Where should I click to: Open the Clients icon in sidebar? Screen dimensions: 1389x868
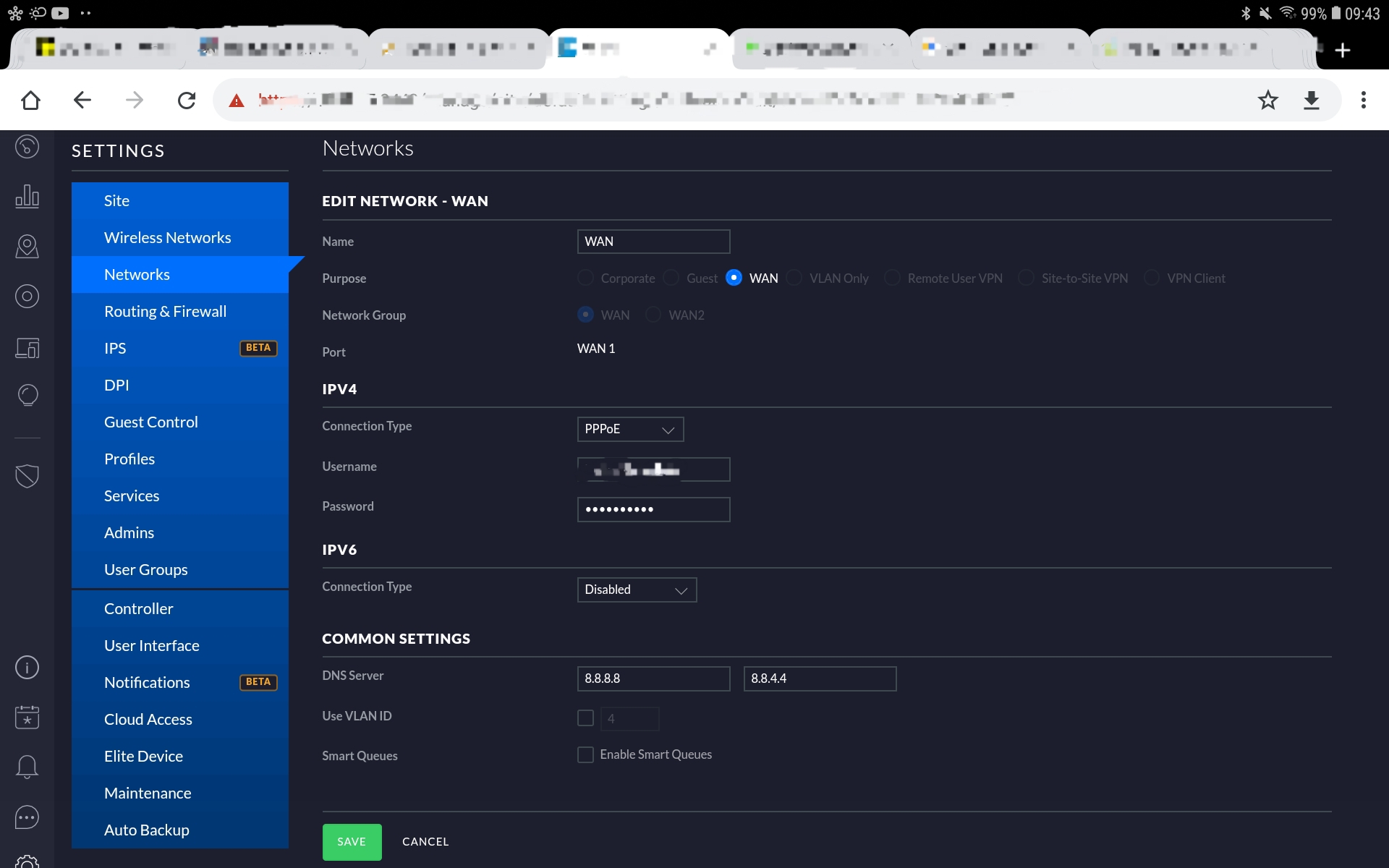click(x=27, y=348)
